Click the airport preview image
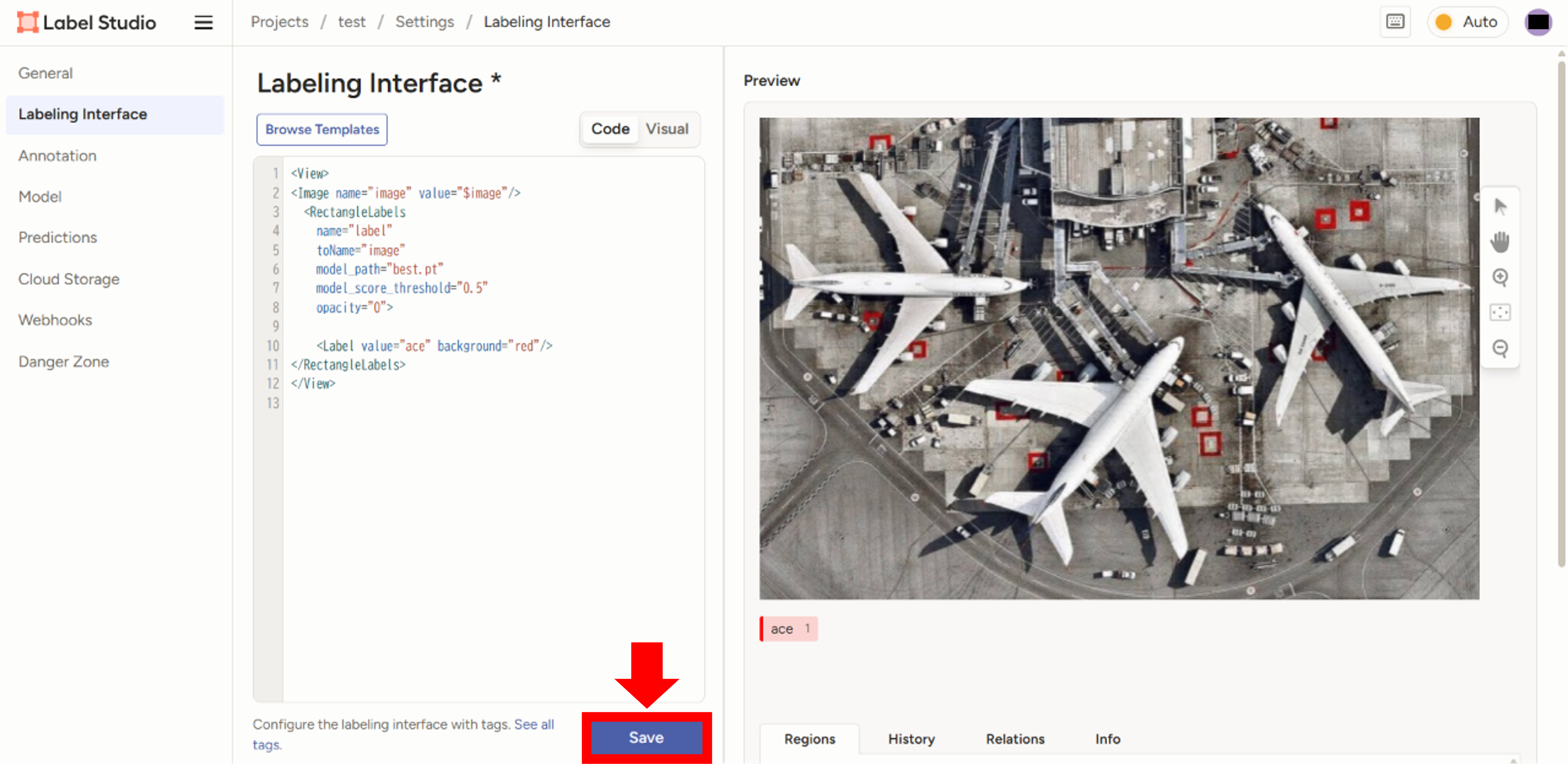Screen dimensions: 1568x764 pyautogui.click(x=1119, y=358)
